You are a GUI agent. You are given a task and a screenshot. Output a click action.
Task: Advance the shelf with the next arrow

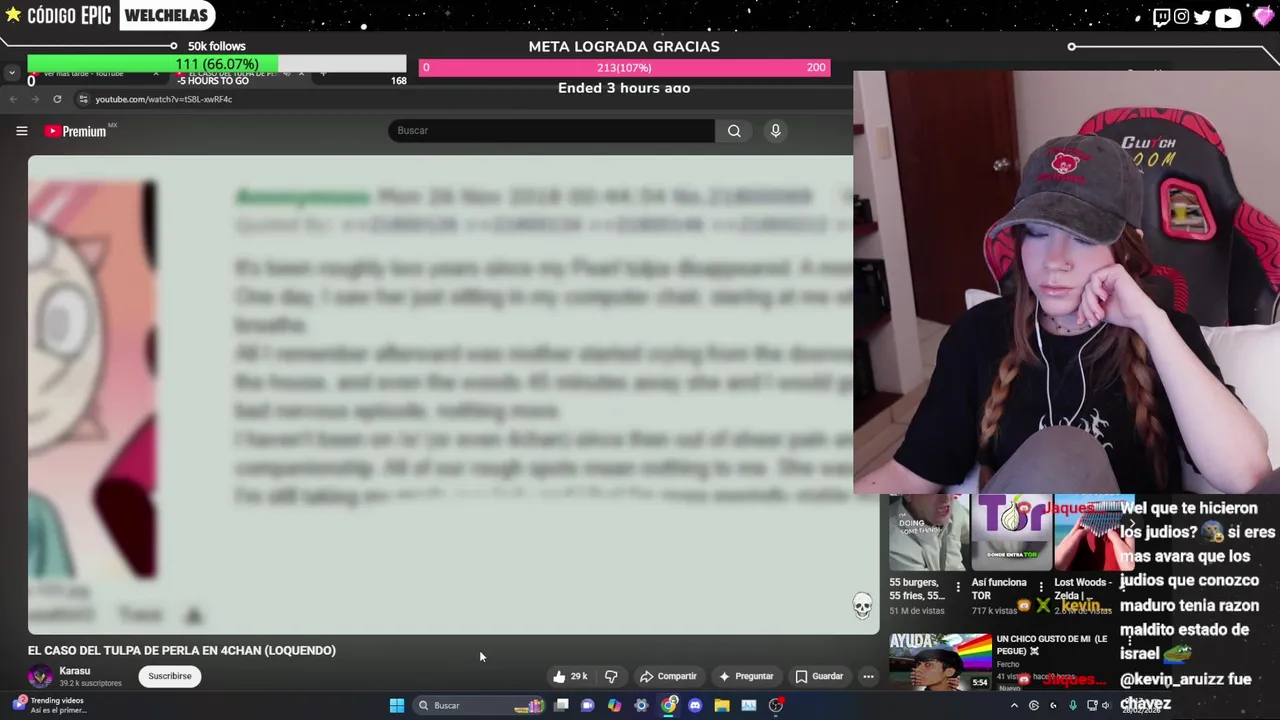tap(1132, 524)
